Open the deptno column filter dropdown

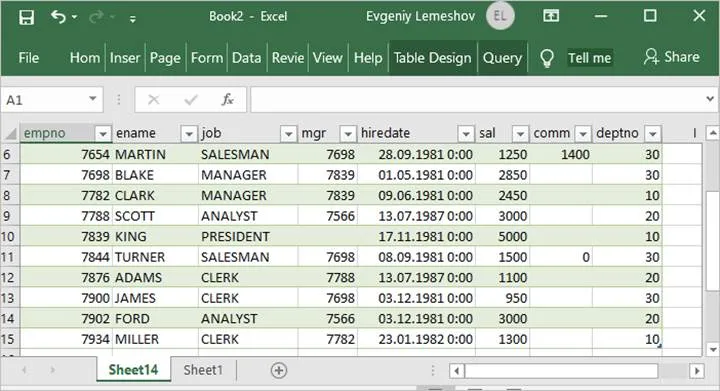(652, 134)
